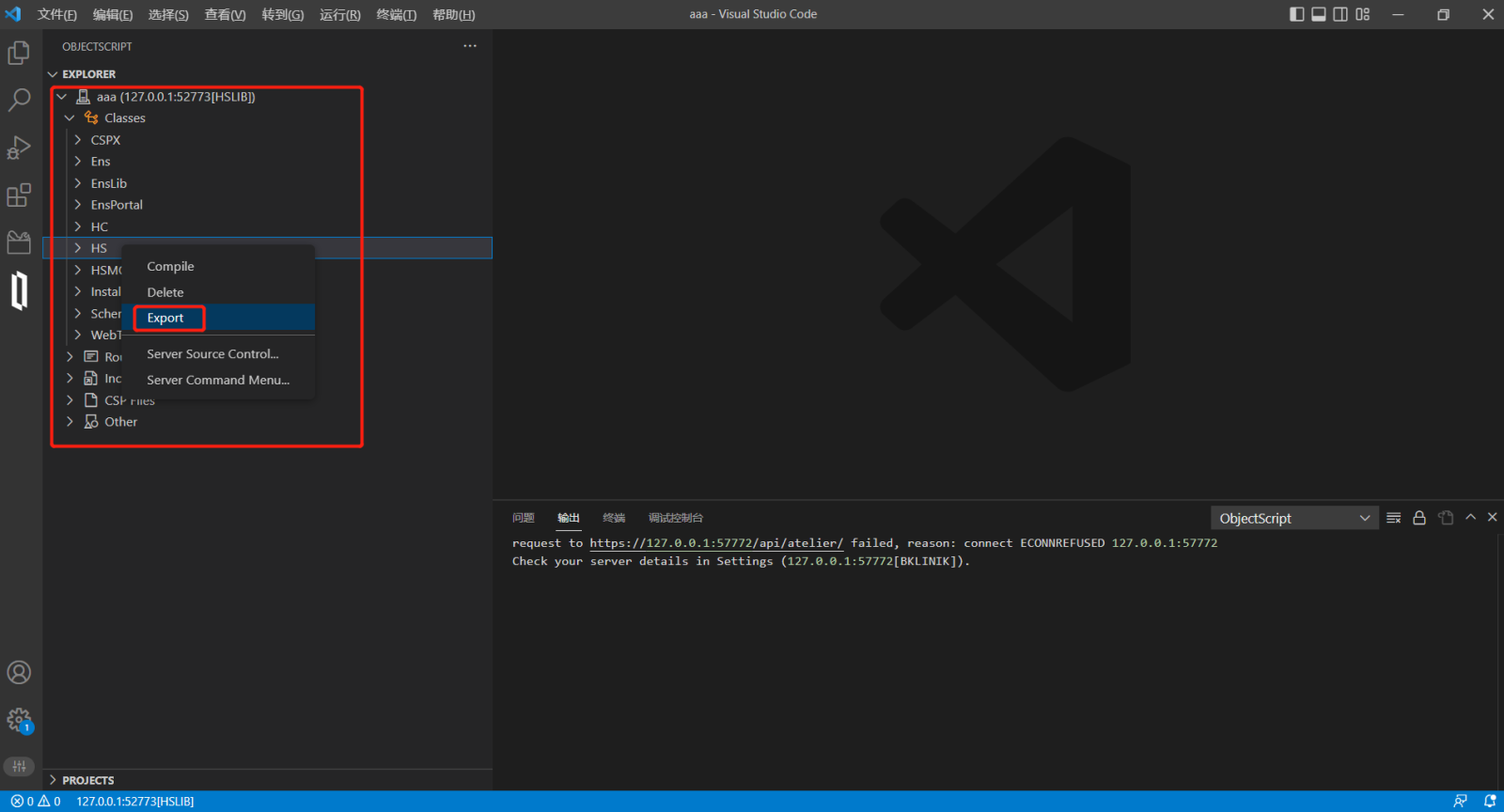Choose Compile in the context menu
1504x812 pixels.
[170, 267]
